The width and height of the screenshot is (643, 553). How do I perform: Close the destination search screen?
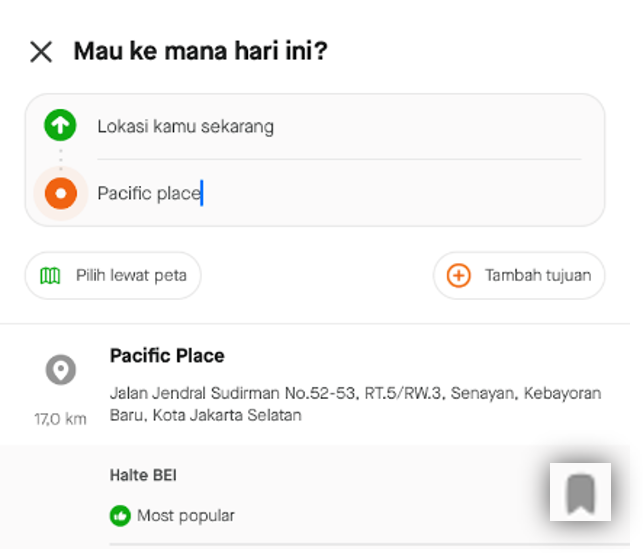pos(41,52)
